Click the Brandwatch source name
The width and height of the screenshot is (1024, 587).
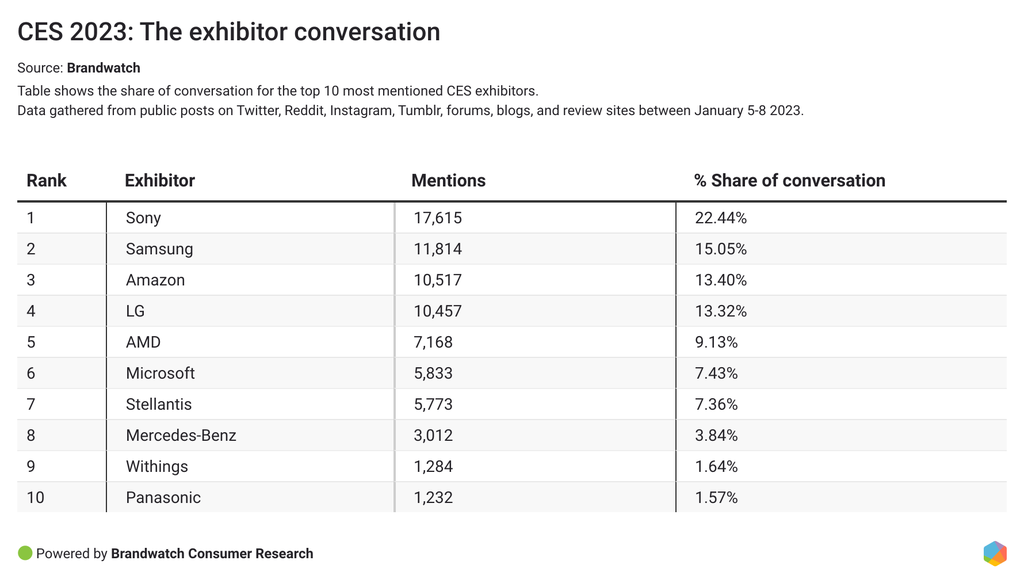tap(103, 68)
